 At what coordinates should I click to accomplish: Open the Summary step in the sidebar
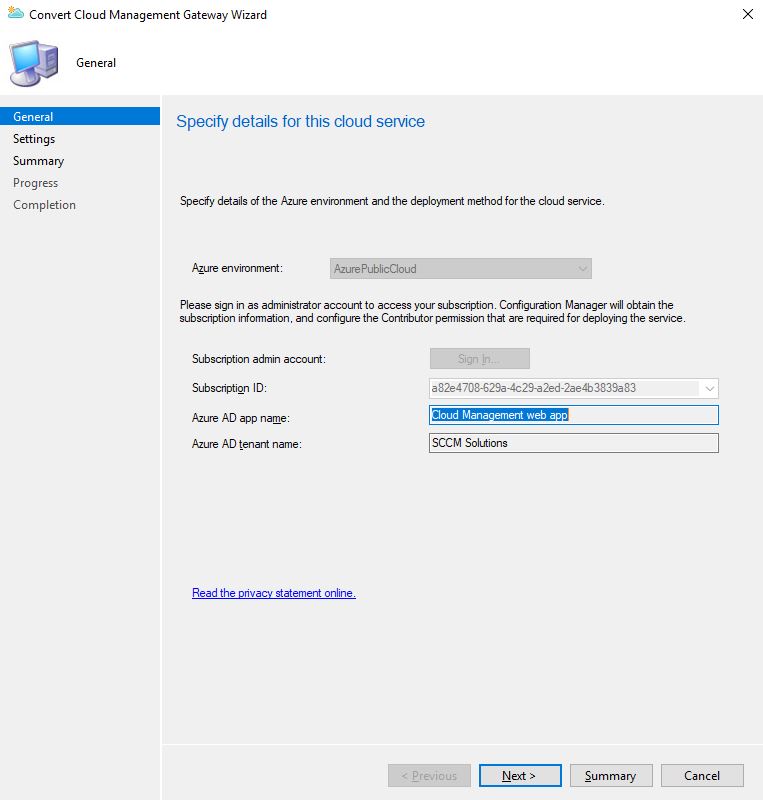click(x=38, y=161)
